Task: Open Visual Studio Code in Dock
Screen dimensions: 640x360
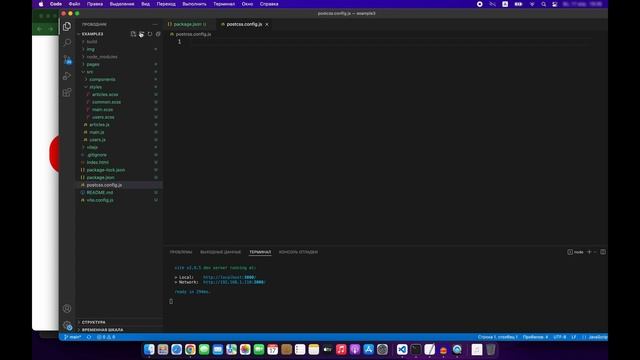Action: point(402,349)
